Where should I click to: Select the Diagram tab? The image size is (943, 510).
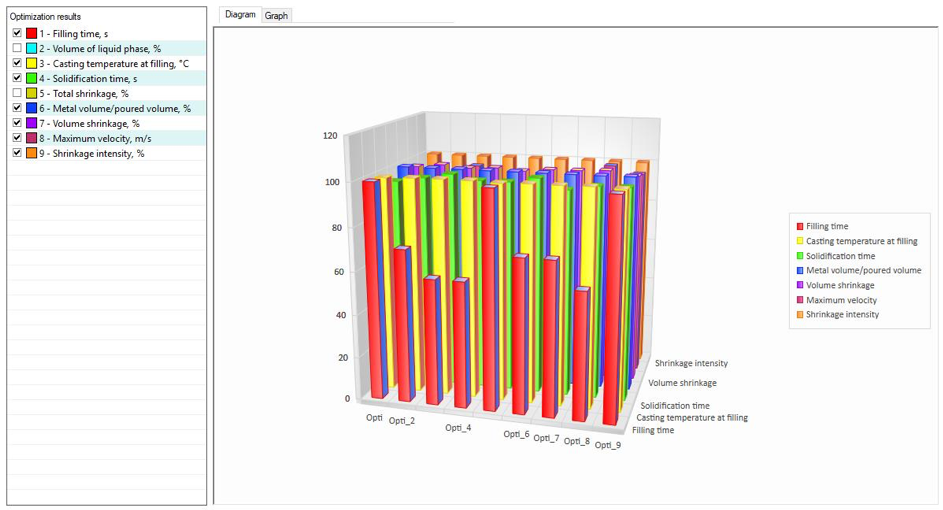pyautogui.click(x=240, y=14)
